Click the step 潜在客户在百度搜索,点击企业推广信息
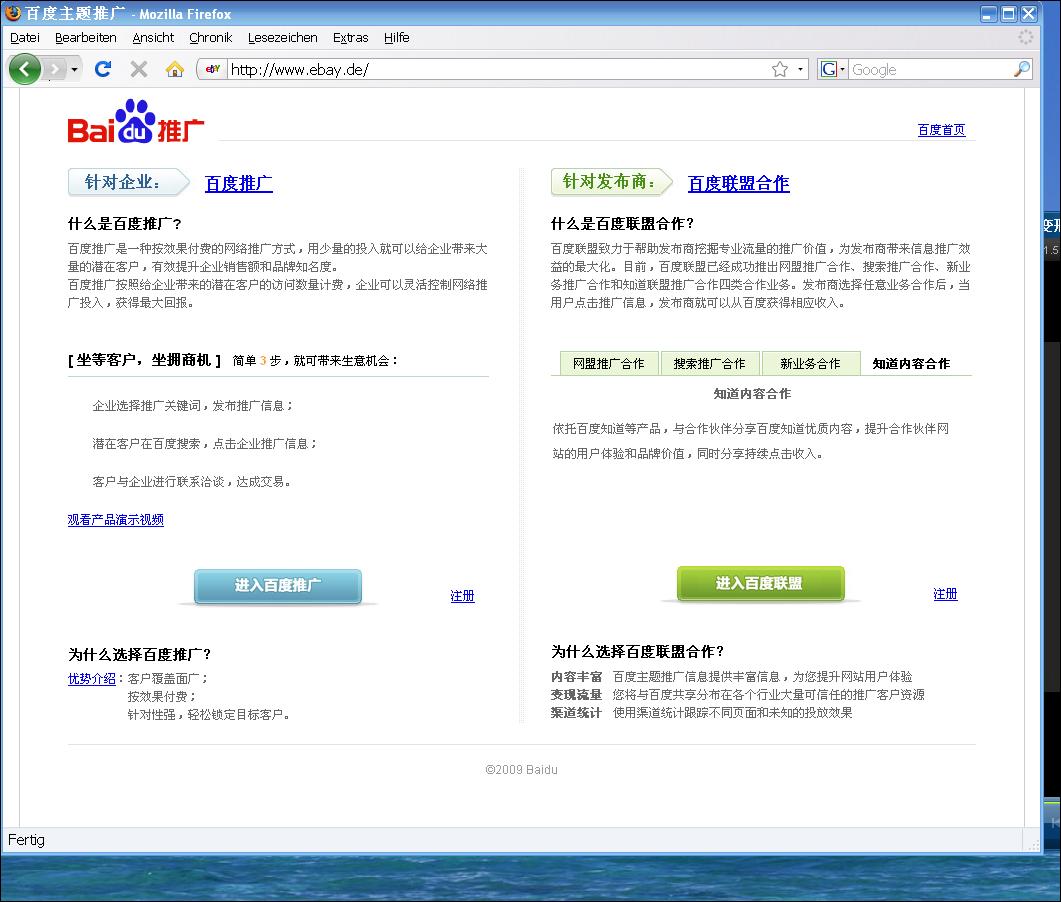1061x902 pixels. 205,444
